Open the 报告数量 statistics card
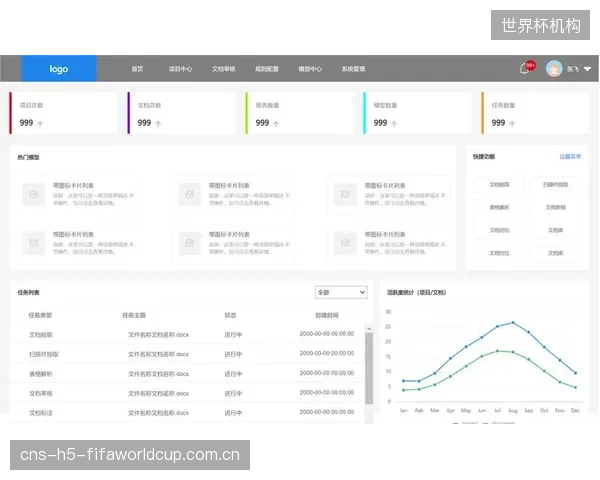The height and width of the screenshot is (480, 600). click(x=299, y=113)
